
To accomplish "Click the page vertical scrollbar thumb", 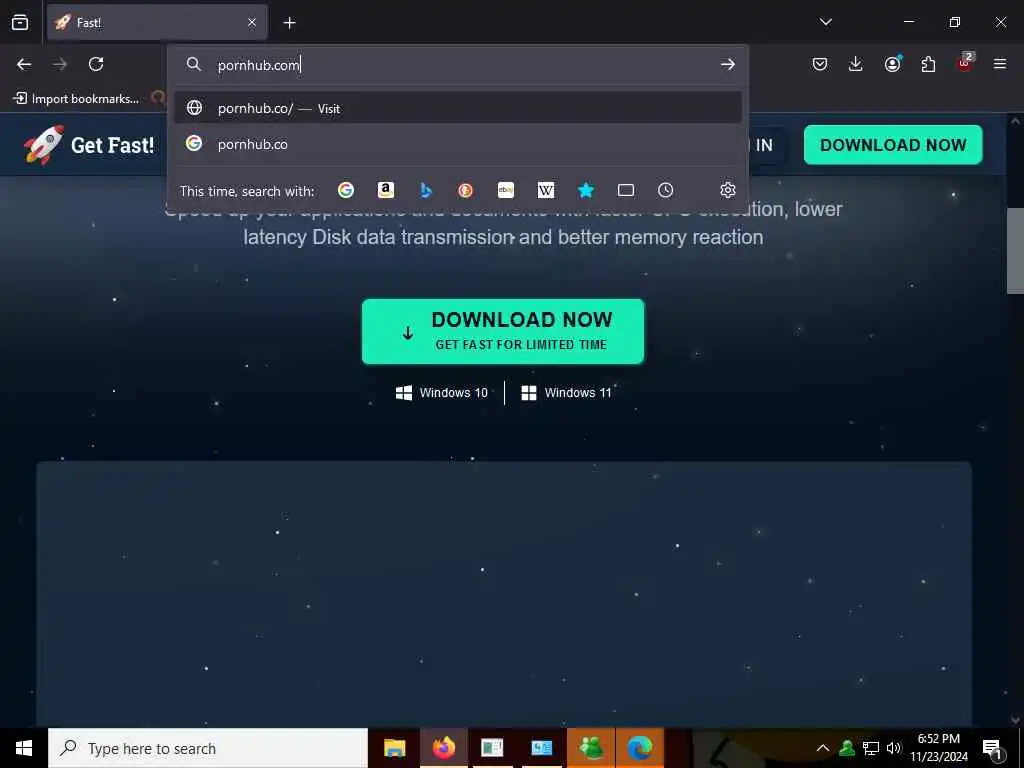I will point(1015,251).
